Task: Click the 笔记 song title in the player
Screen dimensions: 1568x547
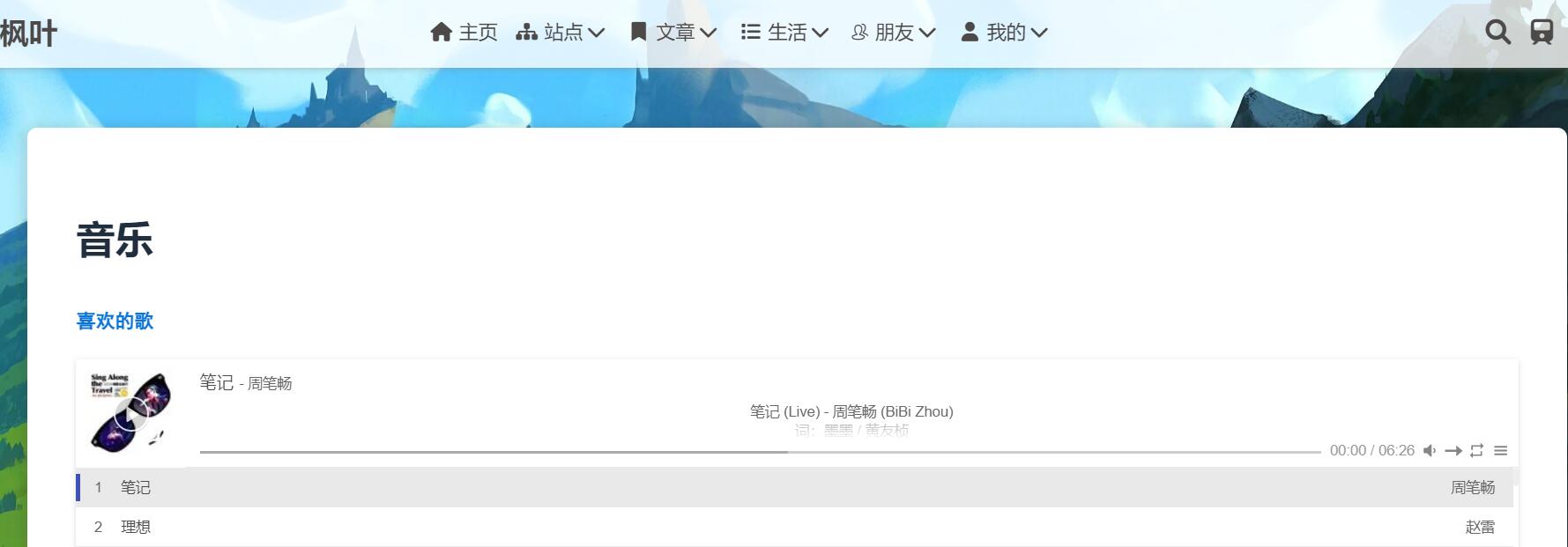Action: [x=216, y=382]
